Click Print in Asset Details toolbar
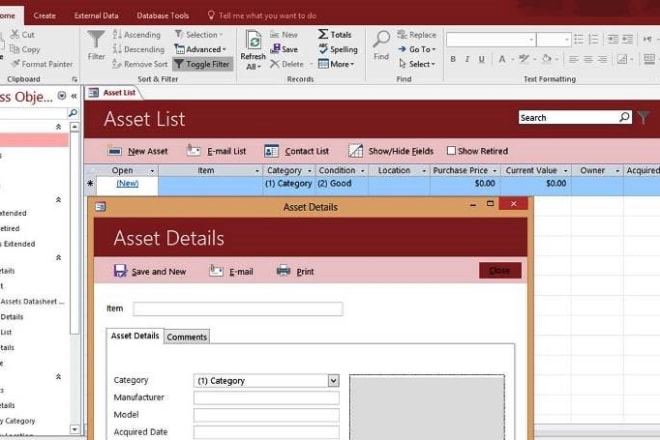 [295, 272]
